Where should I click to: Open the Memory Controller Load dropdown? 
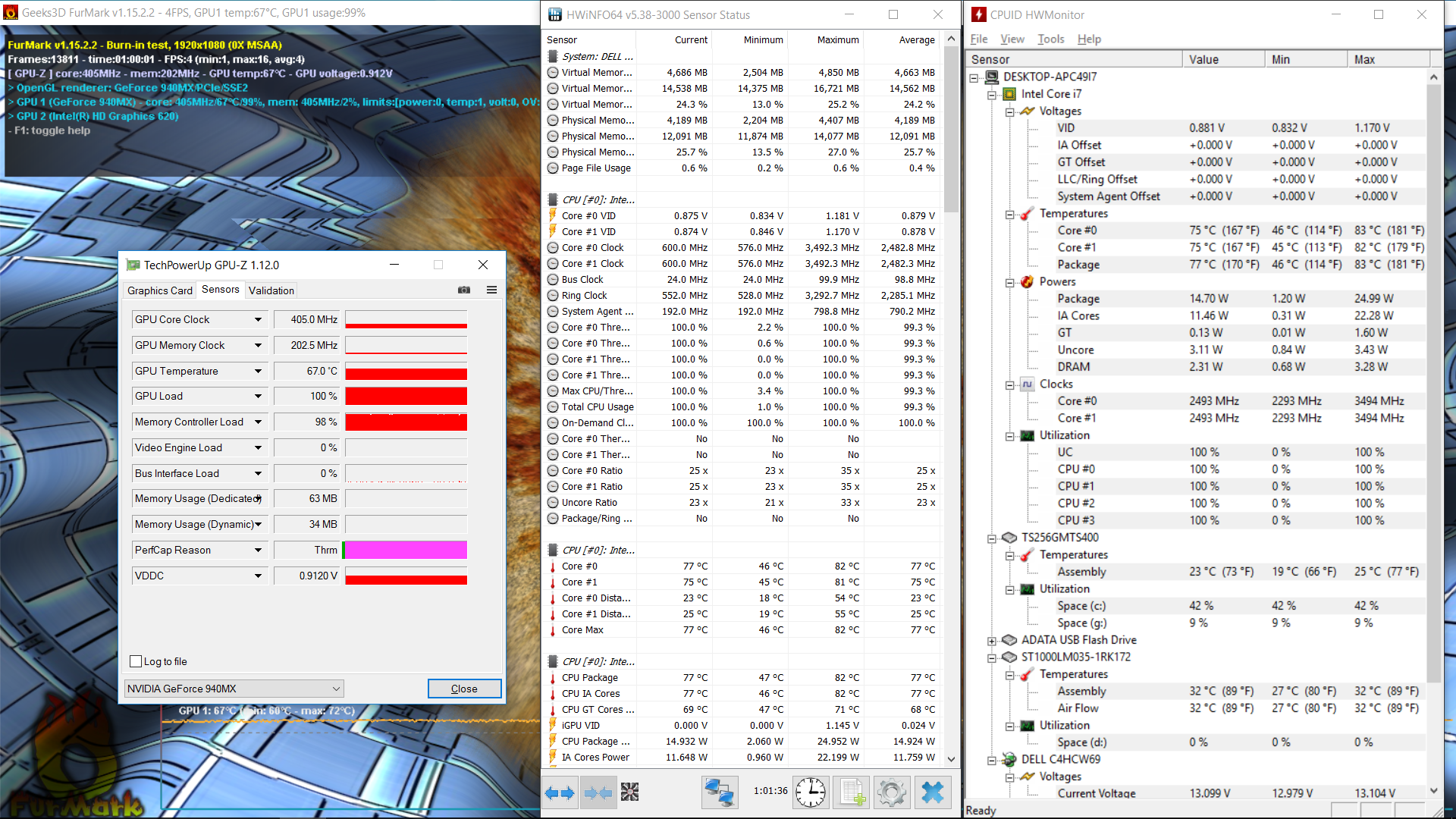point(258,422)
